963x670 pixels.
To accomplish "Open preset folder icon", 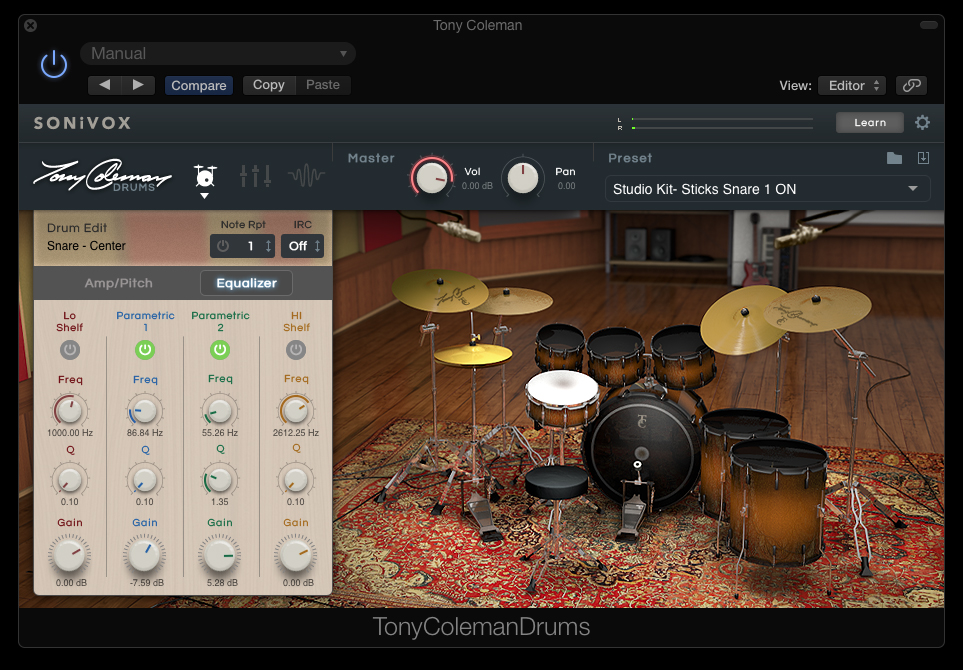I will coord(894,158).
